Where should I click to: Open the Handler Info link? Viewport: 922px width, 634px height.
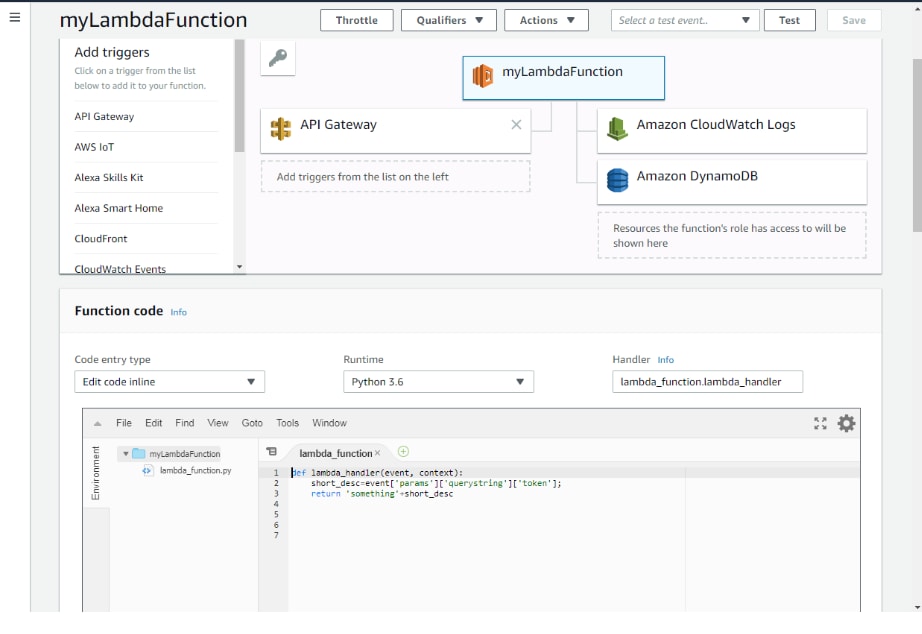pyautogui.click(x=666, y=360)
